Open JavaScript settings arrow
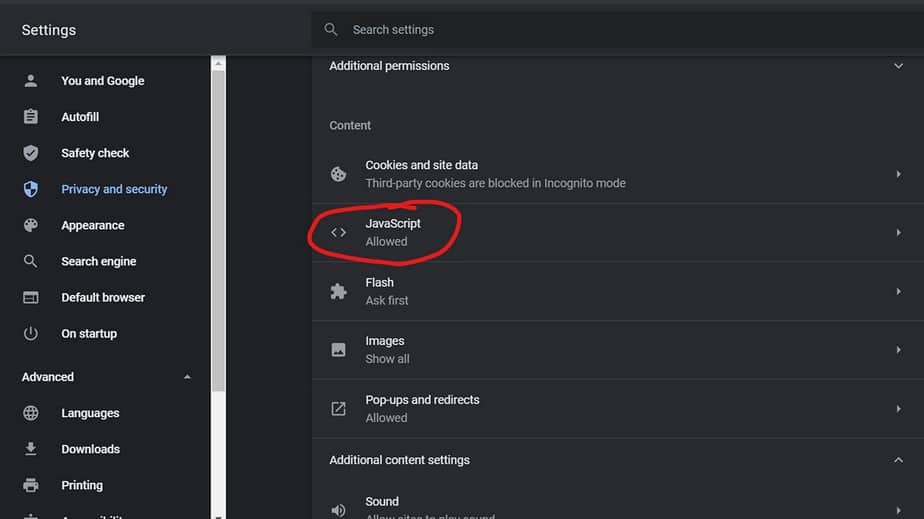The height and width of the screenshot is (519, 924). (897, 232)
